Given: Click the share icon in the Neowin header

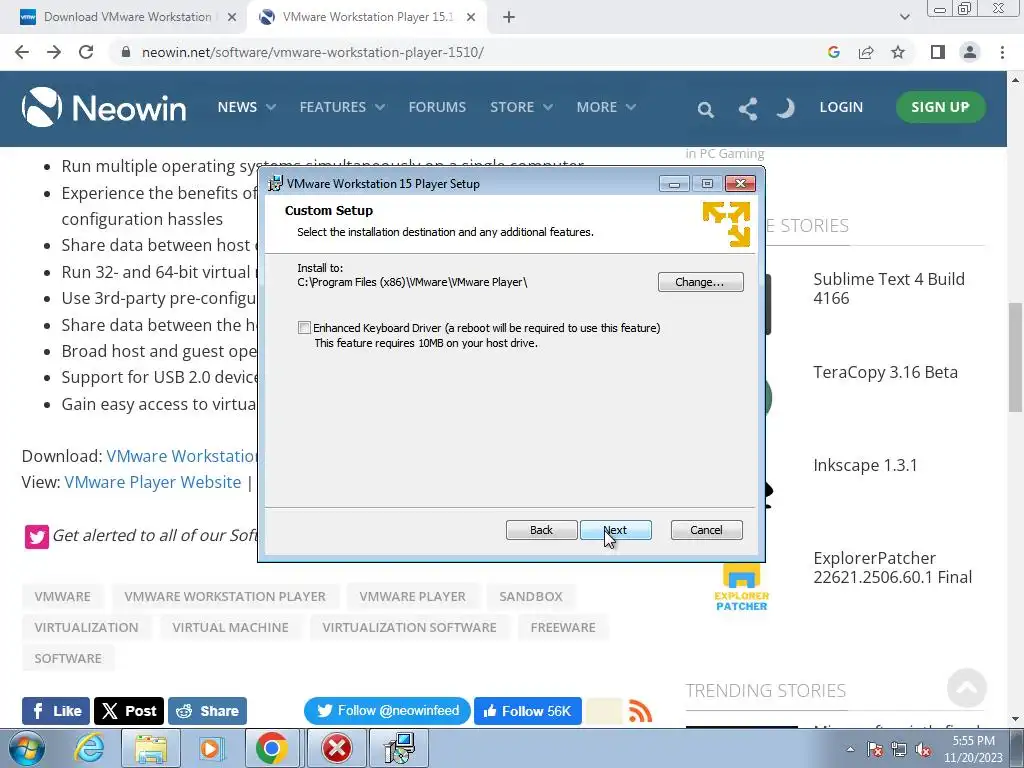Looking at the screenshot, I should pyautogui.click(x=748, y=108).
